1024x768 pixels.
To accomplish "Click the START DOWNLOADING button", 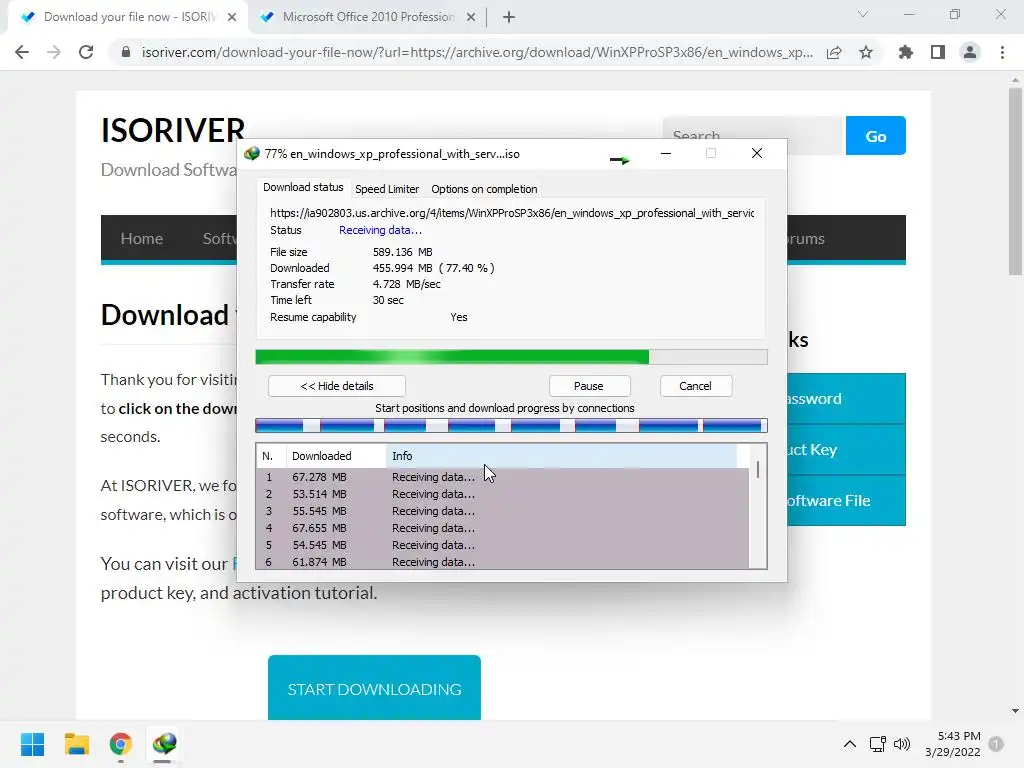I will (x=374, y=688).
